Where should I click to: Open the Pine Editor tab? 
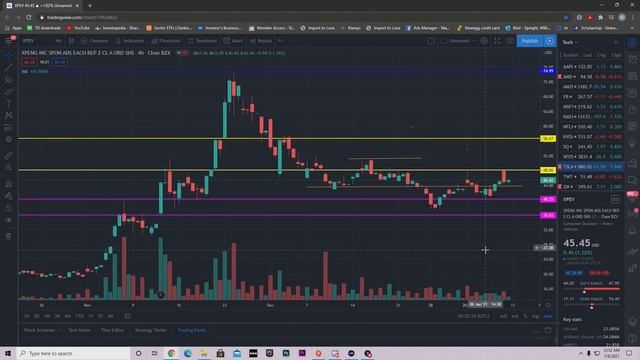[x=113, y=330]
